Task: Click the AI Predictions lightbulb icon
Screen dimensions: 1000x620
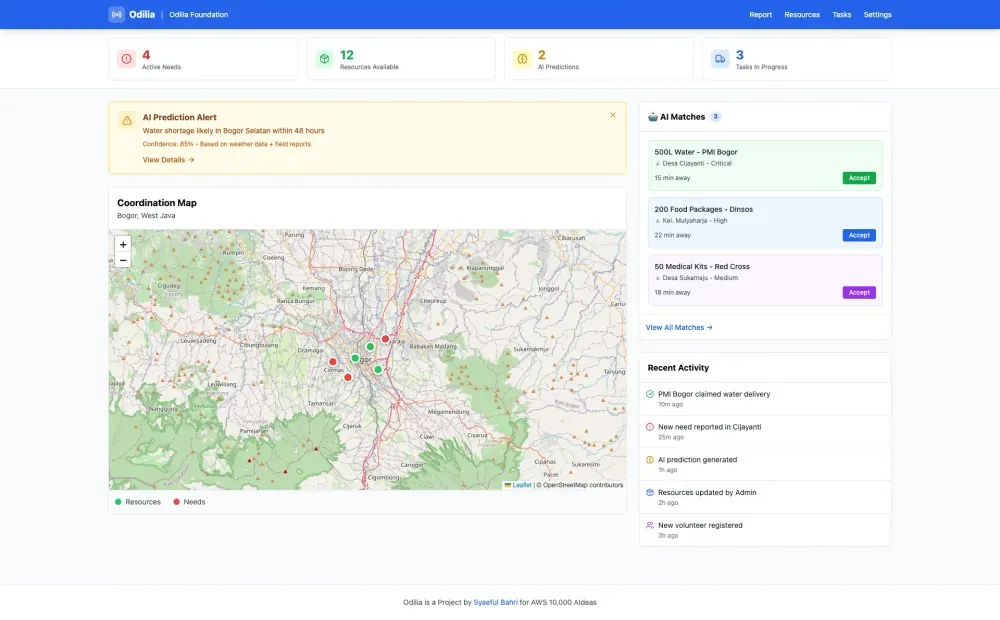Action: tap(521, 58)
